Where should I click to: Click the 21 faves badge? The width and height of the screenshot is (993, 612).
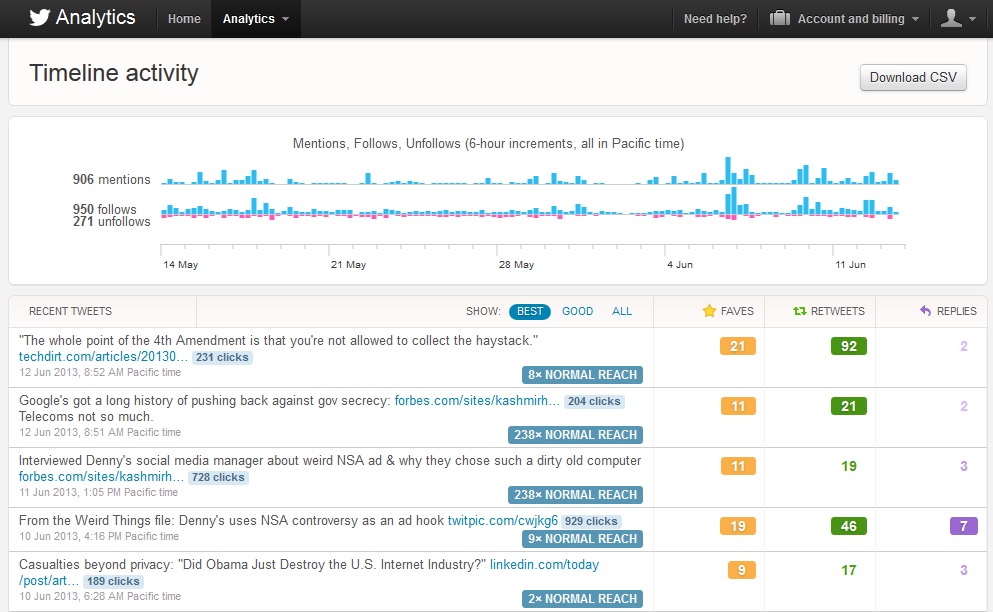(738, 346)
